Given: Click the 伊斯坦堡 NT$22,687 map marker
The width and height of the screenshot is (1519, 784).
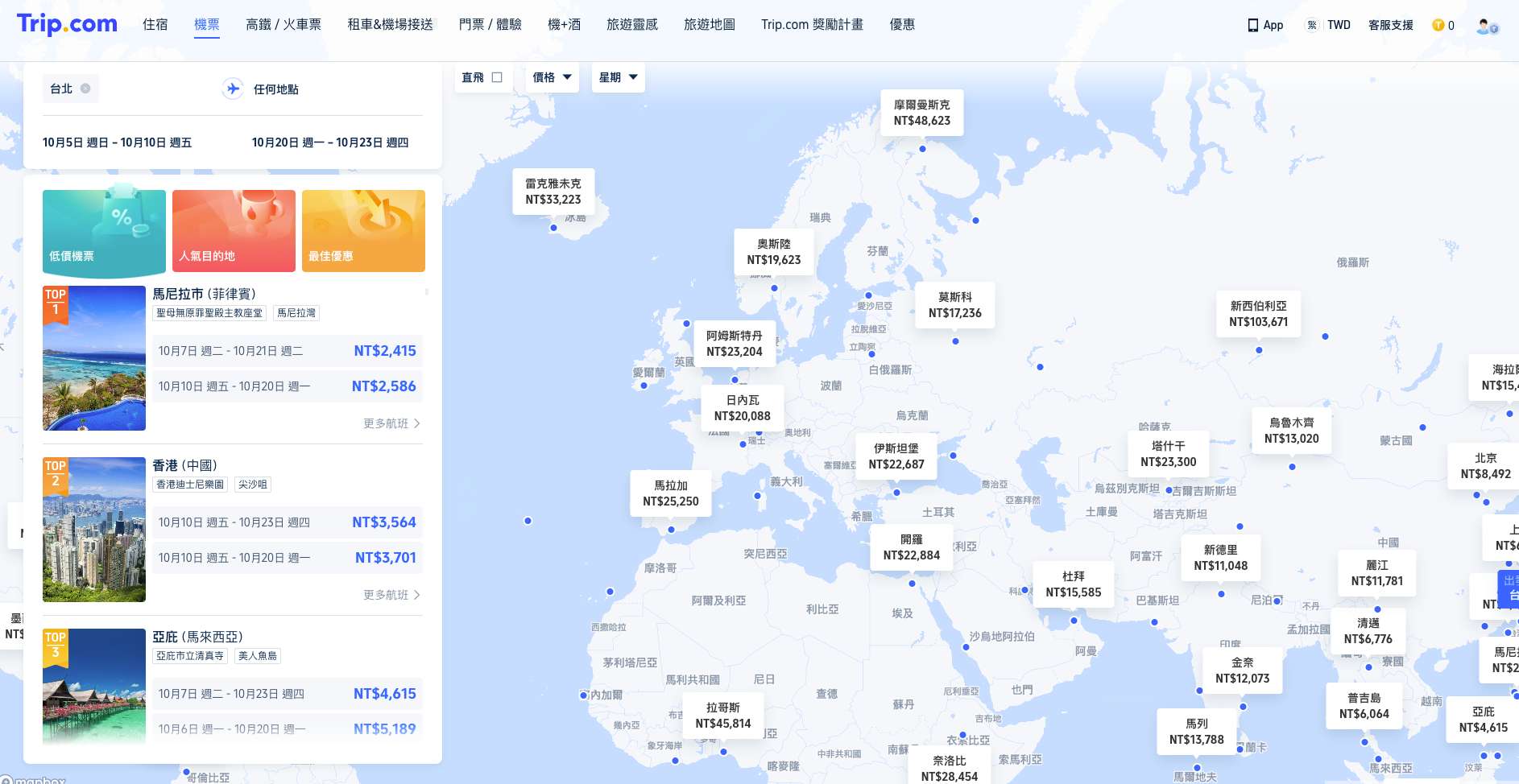Looking at the screenshot, I should point(896,456).
